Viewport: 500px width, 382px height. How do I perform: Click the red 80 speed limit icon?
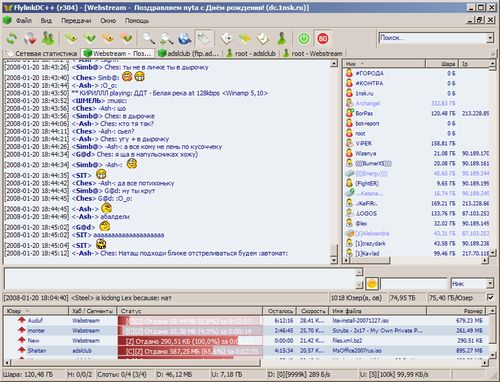coord(322,39)
